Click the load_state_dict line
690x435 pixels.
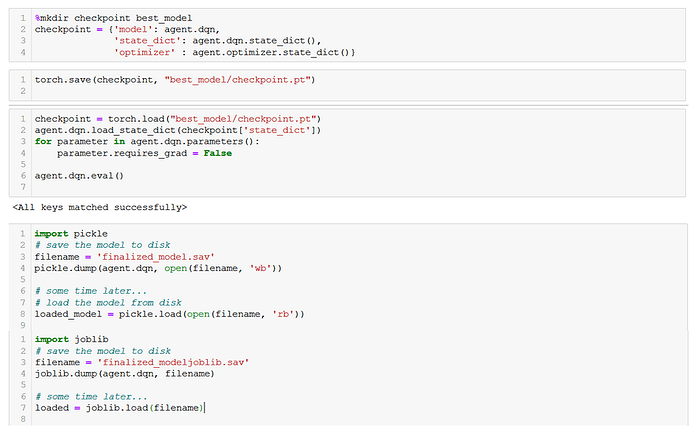177,130
